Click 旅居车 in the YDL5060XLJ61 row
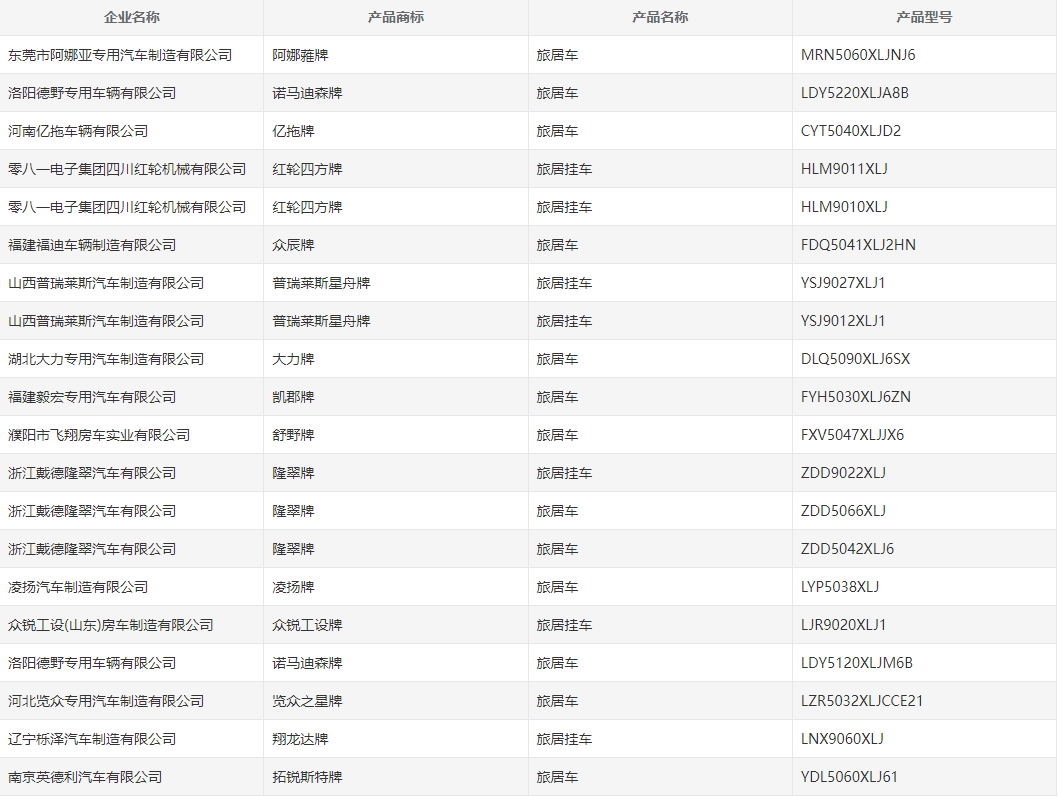Viewport: 1058px width, 797px height. [557, 777]
